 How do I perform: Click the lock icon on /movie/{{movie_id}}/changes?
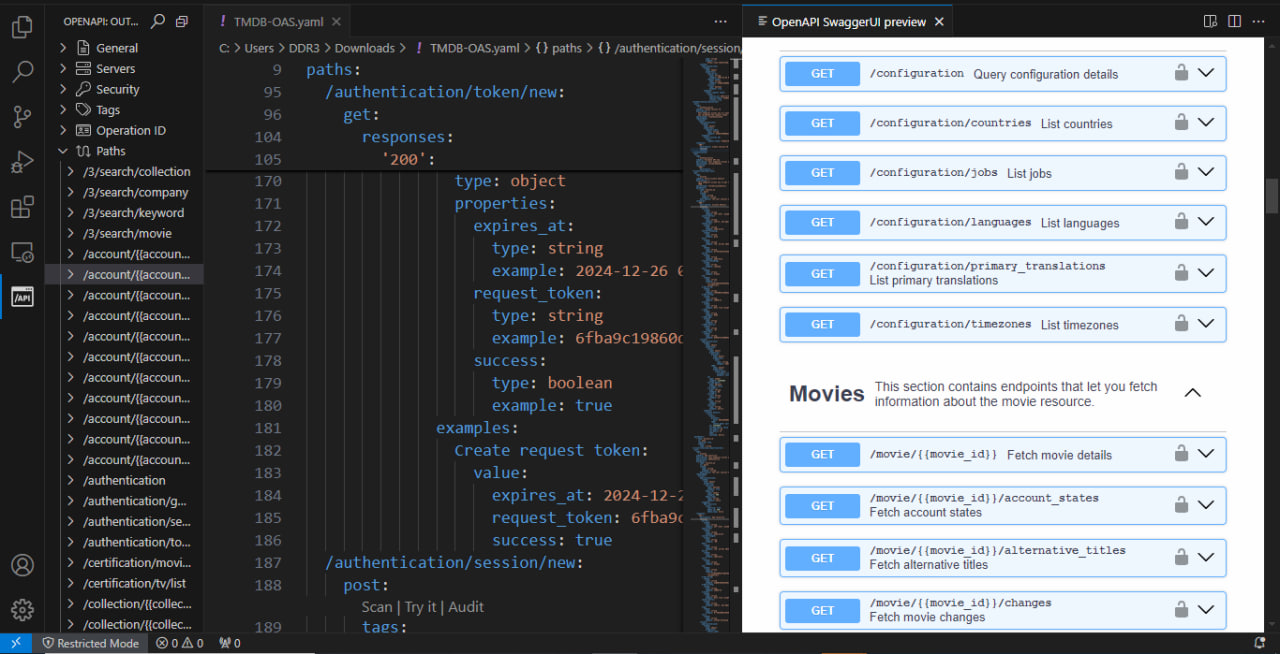[1181, 609]
